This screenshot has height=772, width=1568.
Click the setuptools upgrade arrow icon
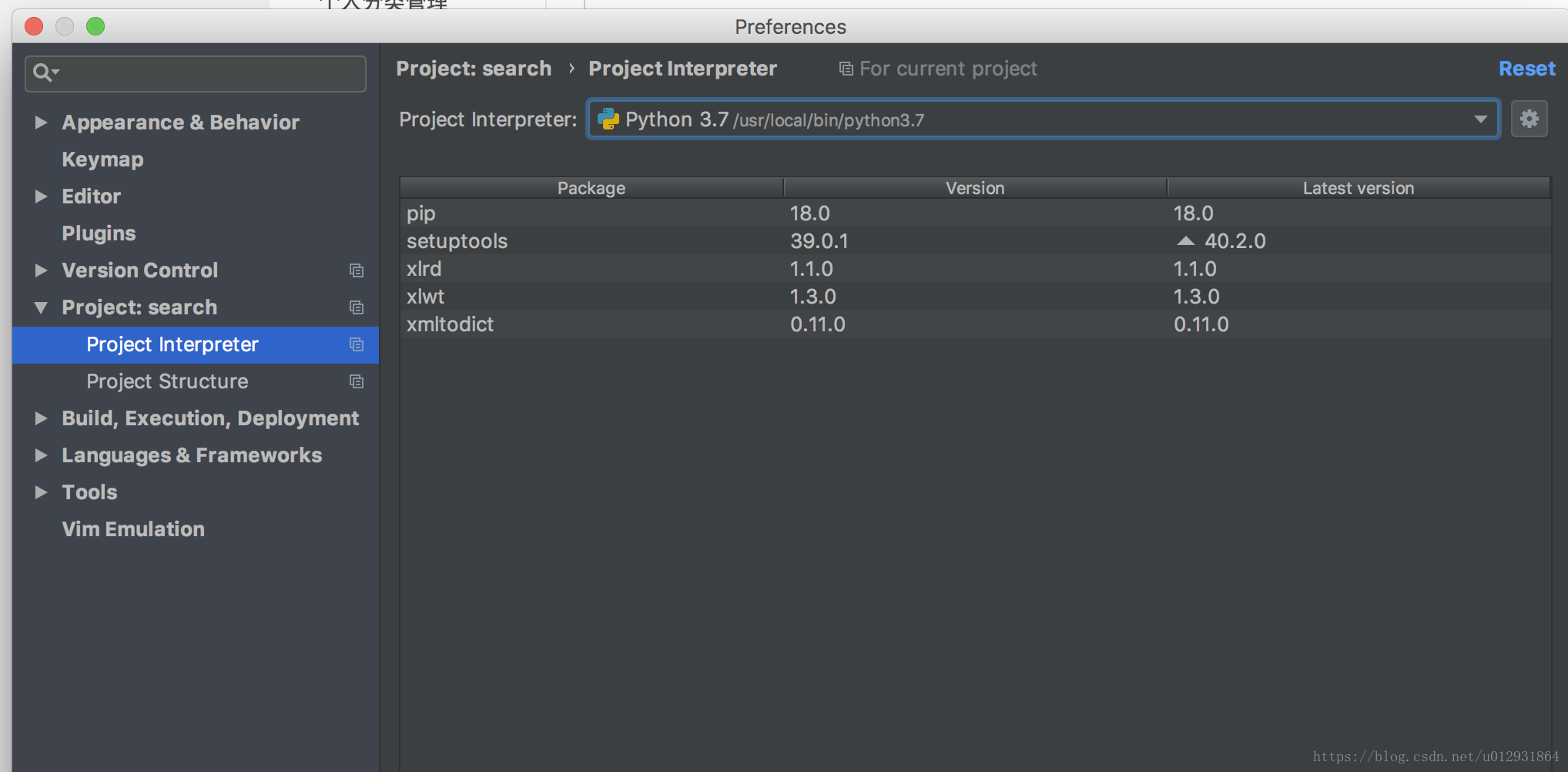tap(1186, 241)
